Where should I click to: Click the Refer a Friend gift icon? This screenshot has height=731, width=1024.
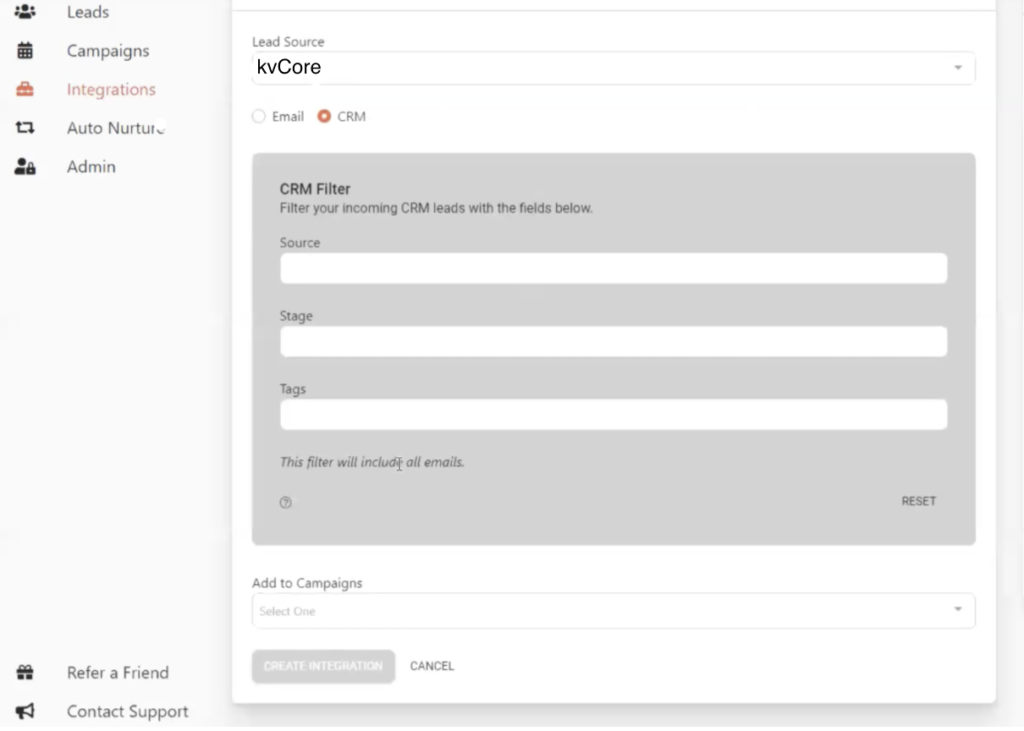click(25, 672)
